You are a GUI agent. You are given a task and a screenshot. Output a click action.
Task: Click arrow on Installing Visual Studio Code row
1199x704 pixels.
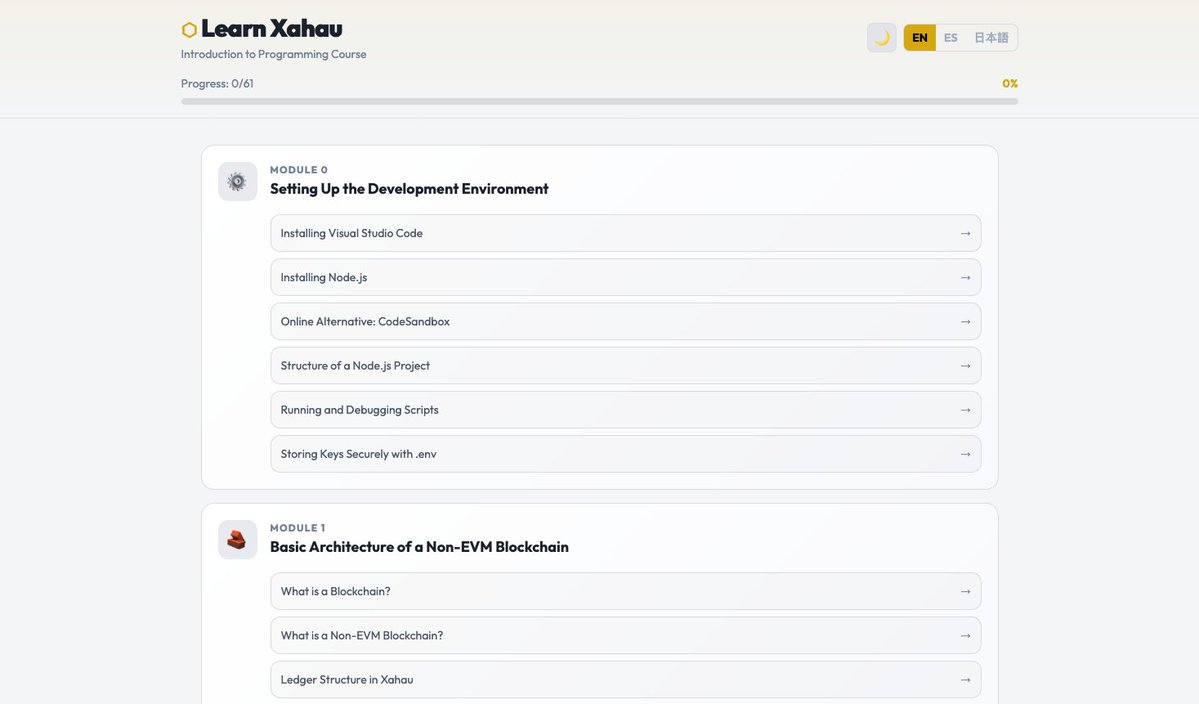click(965, 233)
